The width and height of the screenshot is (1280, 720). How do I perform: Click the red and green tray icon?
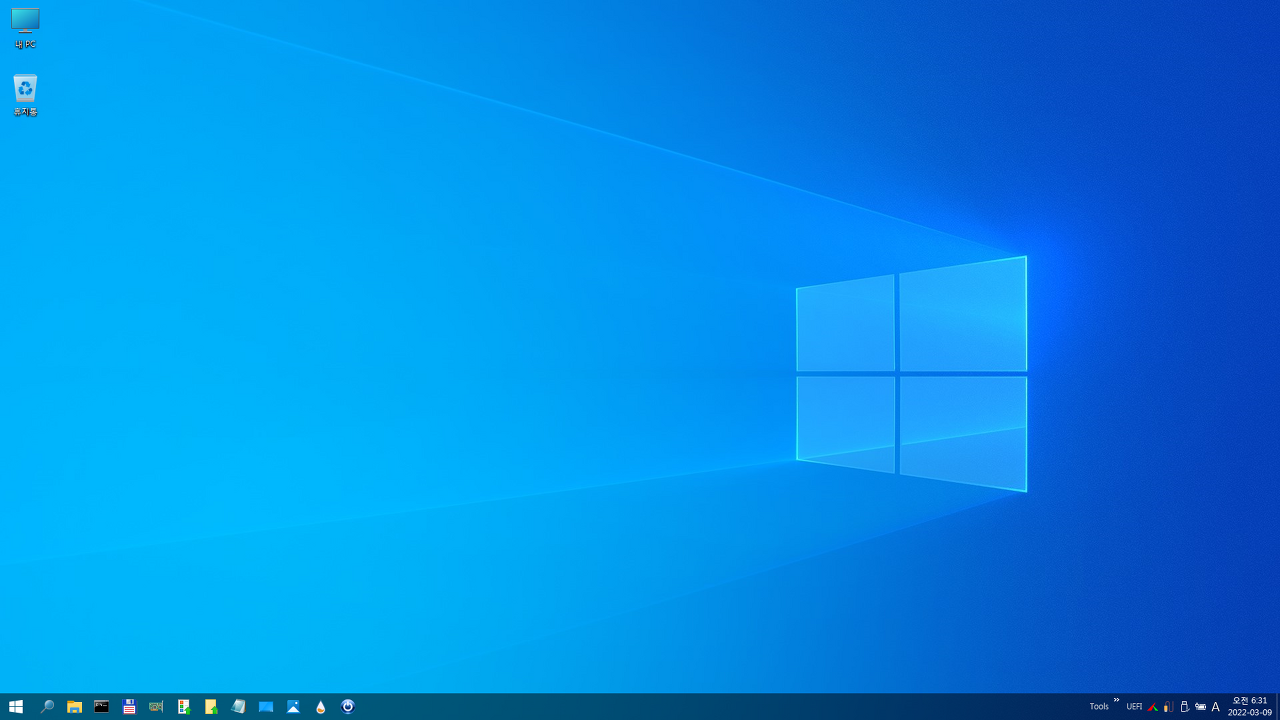1153,707
